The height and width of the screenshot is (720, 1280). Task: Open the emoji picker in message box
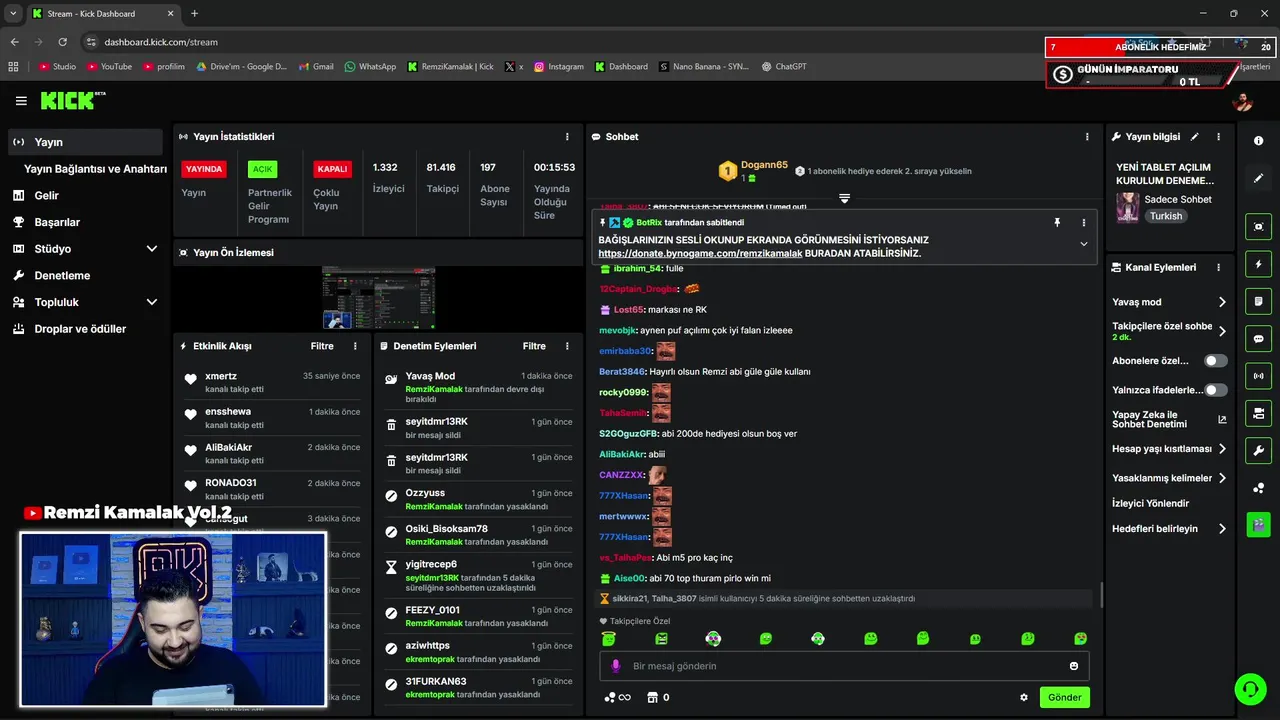click(1074, 666)
